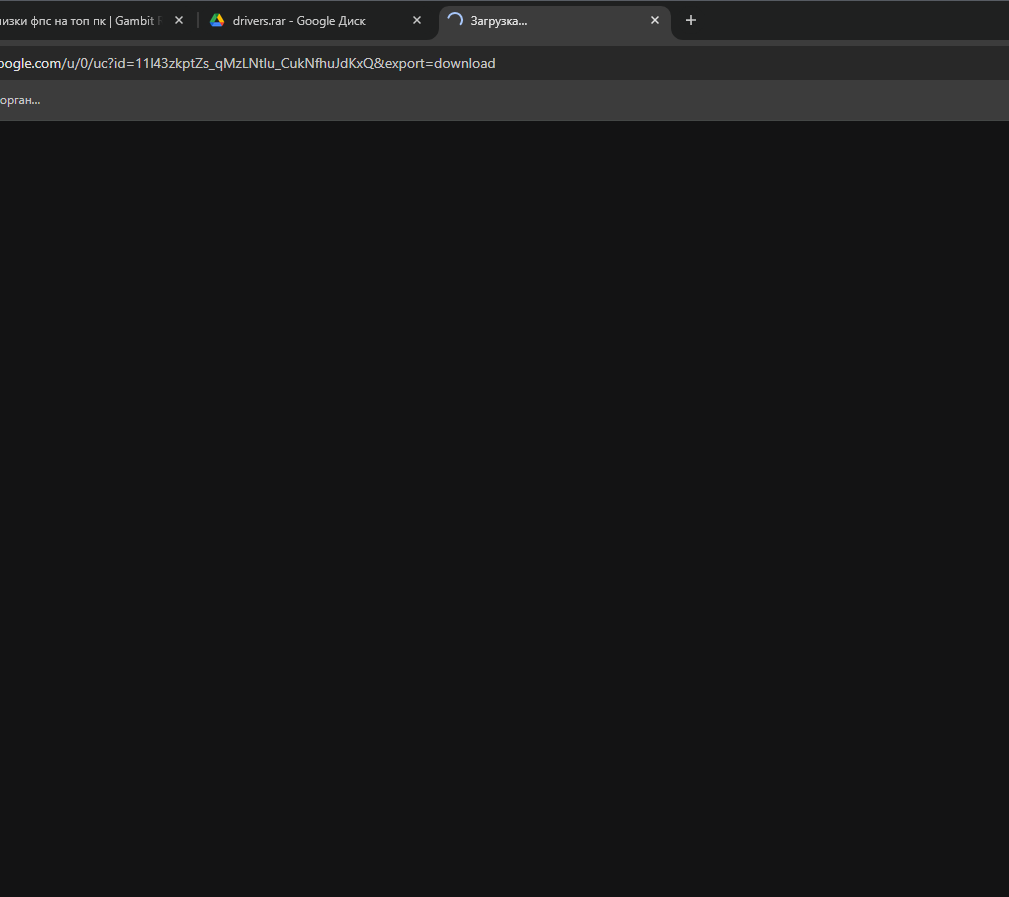
Task: Switch to the drivers.rar - Google Диск tab
Action: click(x=298, y=20)
